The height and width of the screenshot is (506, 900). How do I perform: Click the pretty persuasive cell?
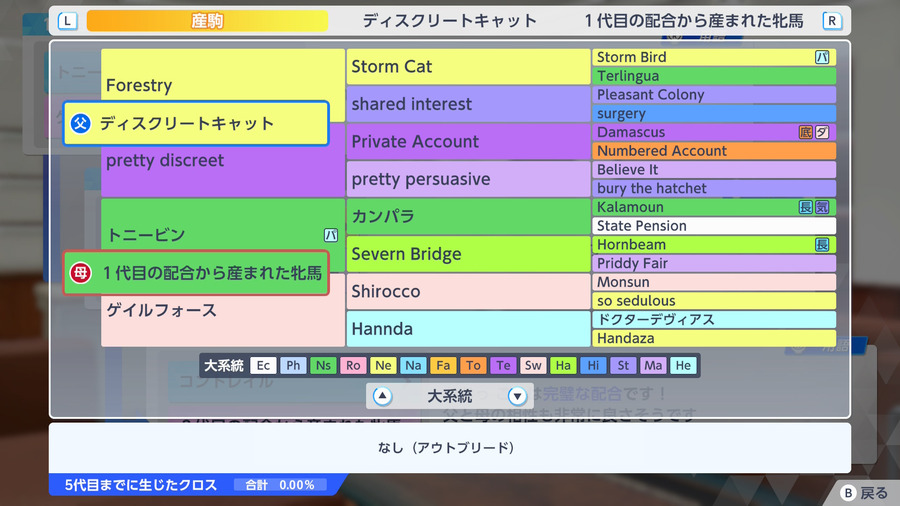tap(468, 179)
